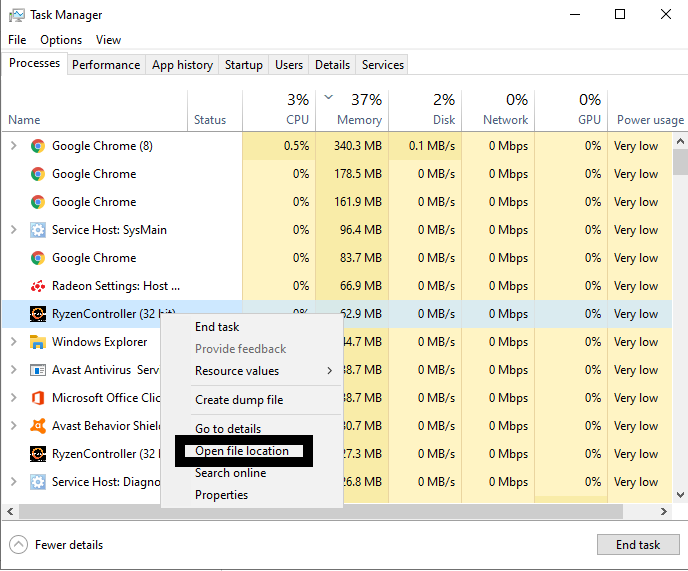Click the 96.4 MB memory value
Screen dimensions: 688x571
click(361, 230)
